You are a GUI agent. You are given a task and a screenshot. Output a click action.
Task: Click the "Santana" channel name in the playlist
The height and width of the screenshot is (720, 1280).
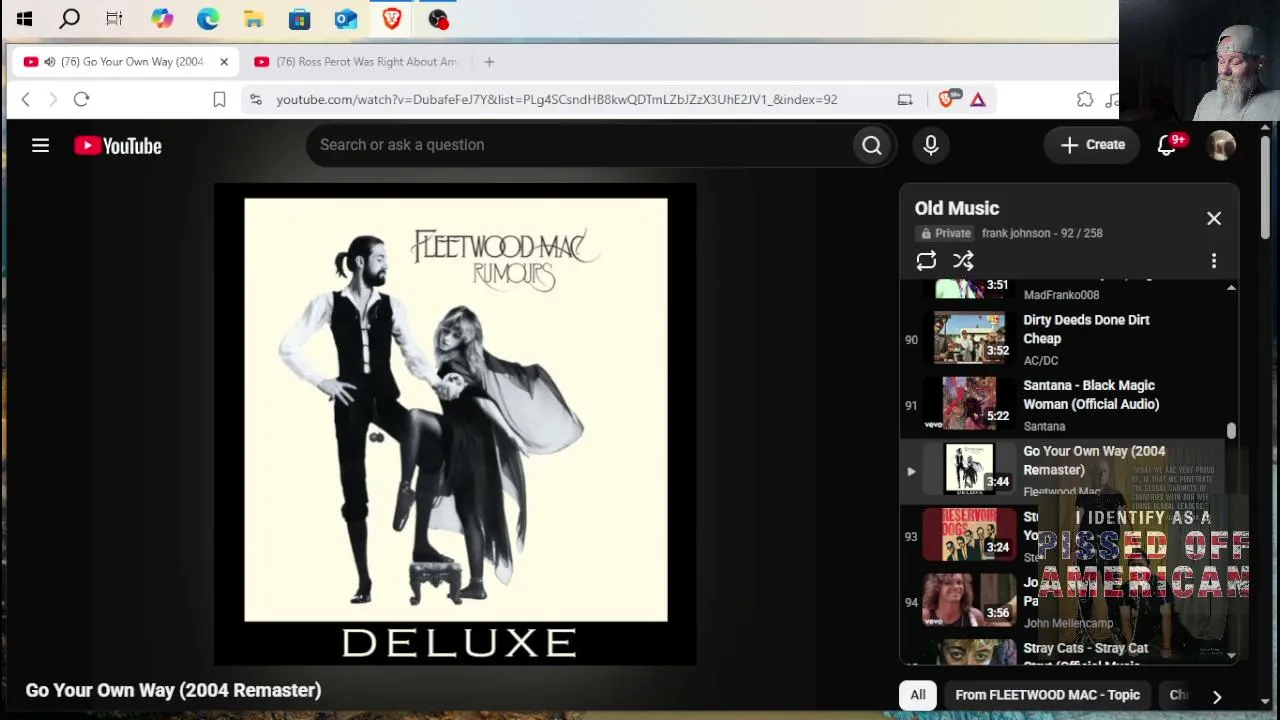pyautogui.click(x=1044, y=427)
